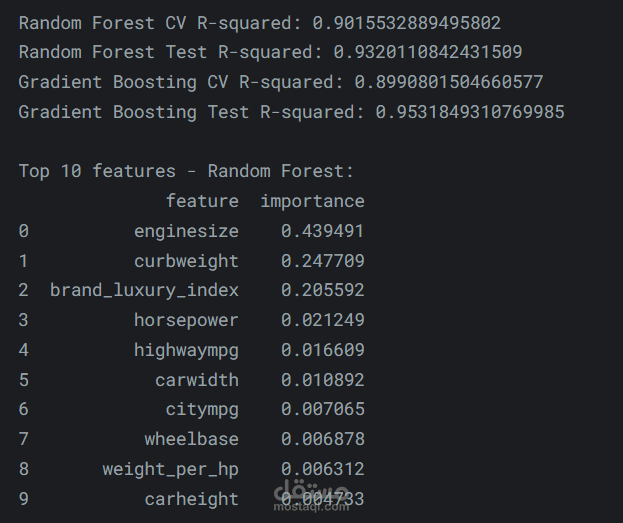Click the enginesize feature name
This screenshot has width=623, height=523.
coord(186,231)
